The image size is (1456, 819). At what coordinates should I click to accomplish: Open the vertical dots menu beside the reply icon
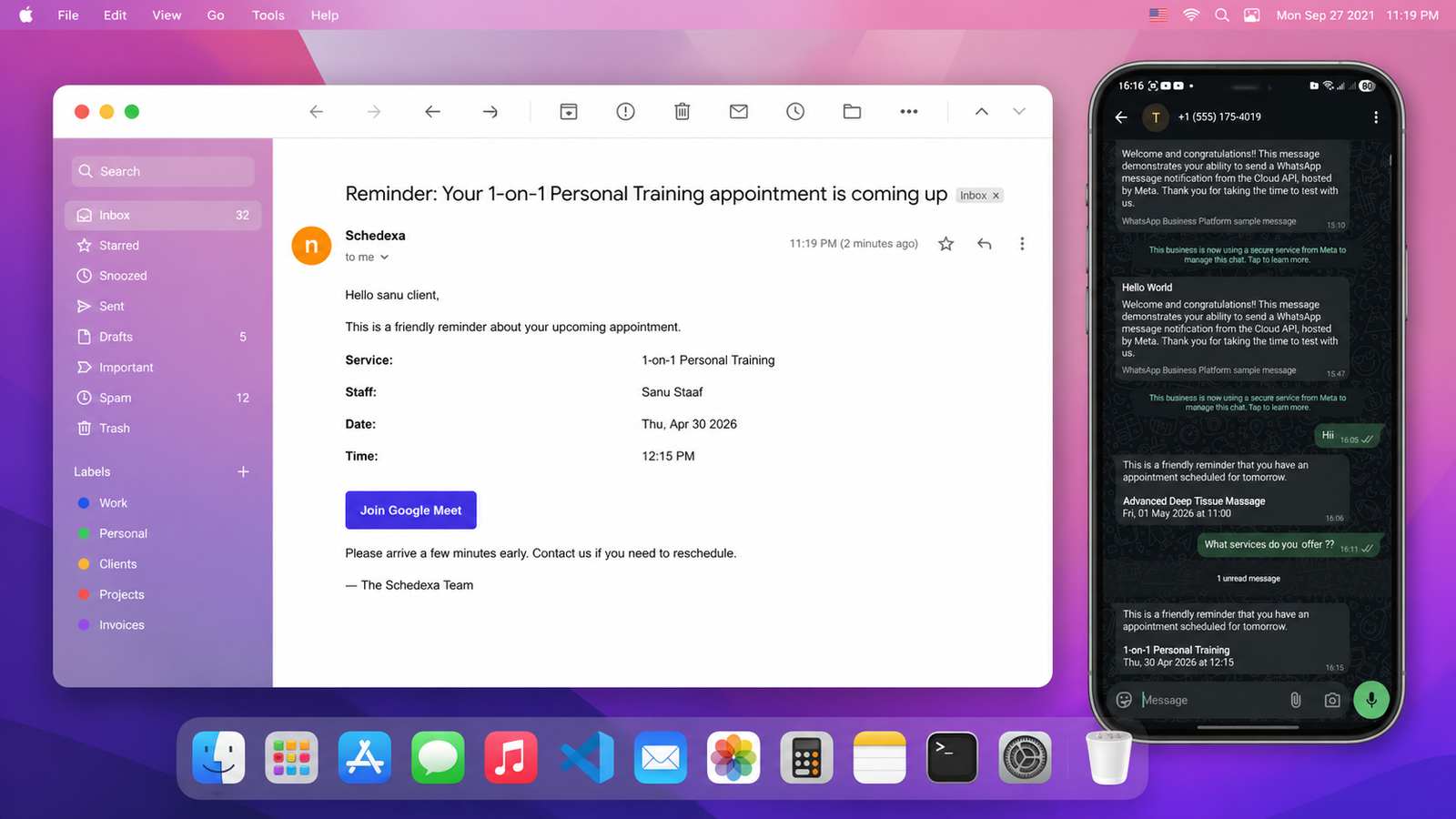coord(1022,244)
